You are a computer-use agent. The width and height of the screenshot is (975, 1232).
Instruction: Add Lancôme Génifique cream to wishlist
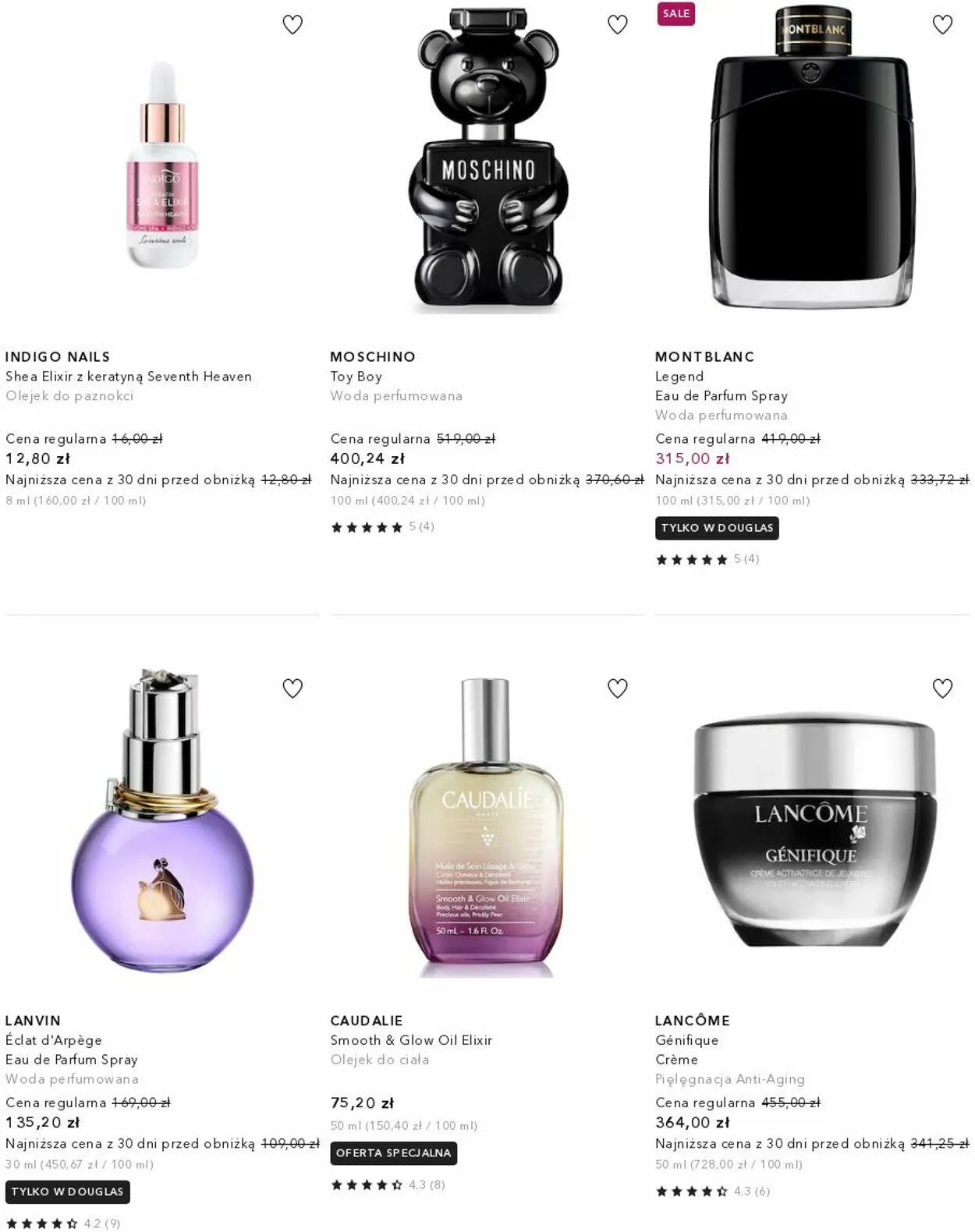[943, 689]
